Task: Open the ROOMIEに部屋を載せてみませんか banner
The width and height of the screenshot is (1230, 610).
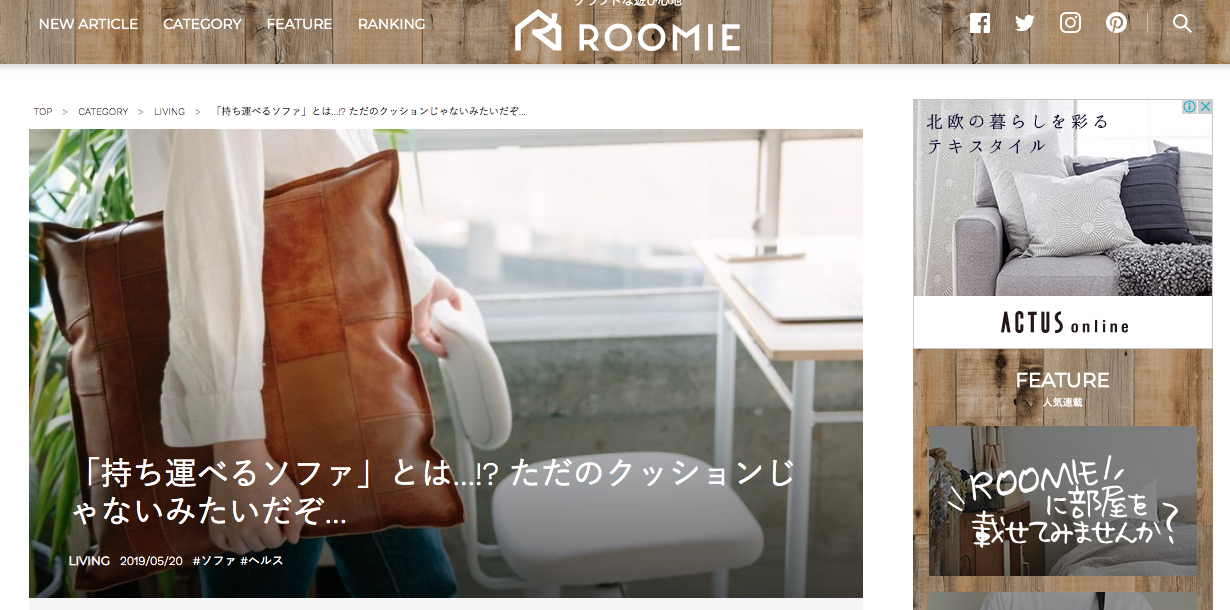Action: [1063, 501]
